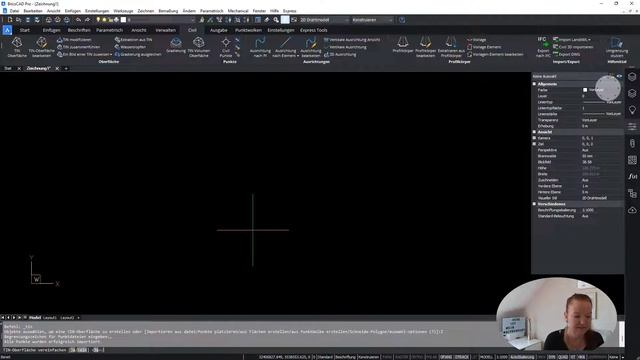Open Profilkörper bearbeiten tool
Viewport: 640px width, 360px height.
coord(425,47)
